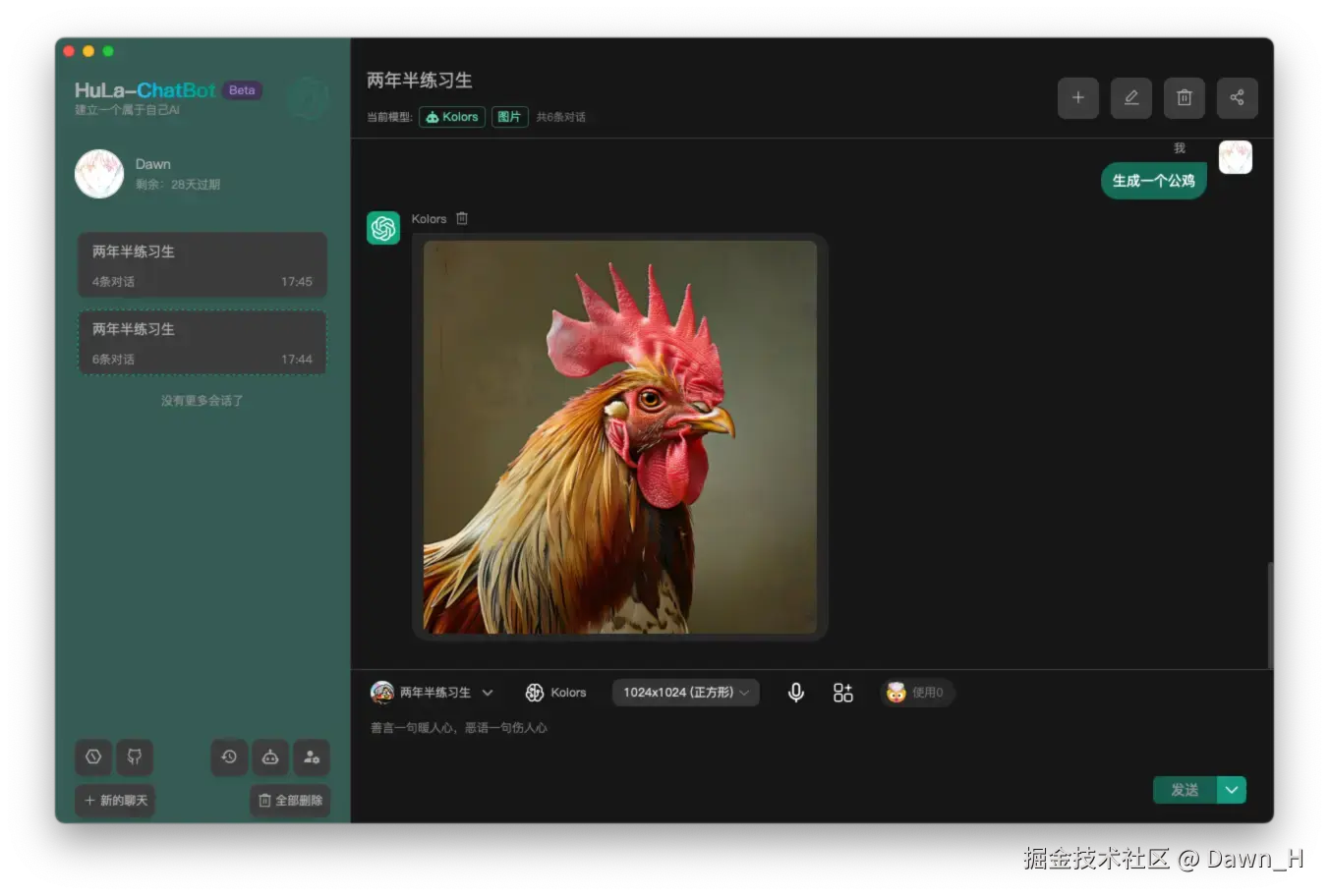Open the GitHub icon in the sidebar
This screenshot has width=1329, height=896.
point(135,756)
